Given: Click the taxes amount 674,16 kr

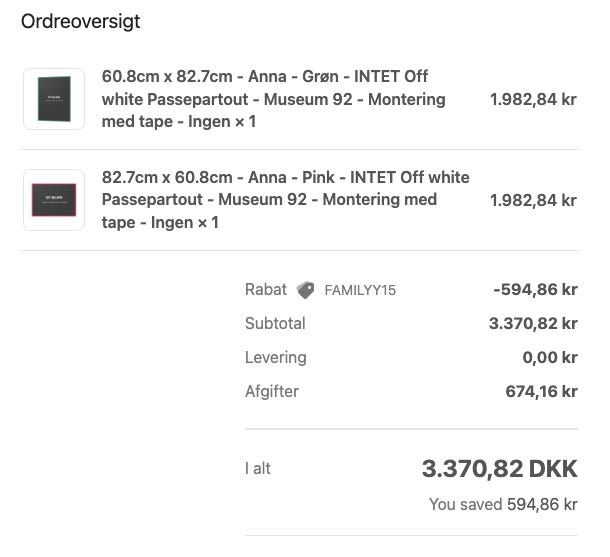Looking at the screenshot, I should pyautogui.click(x=541, y=391).
